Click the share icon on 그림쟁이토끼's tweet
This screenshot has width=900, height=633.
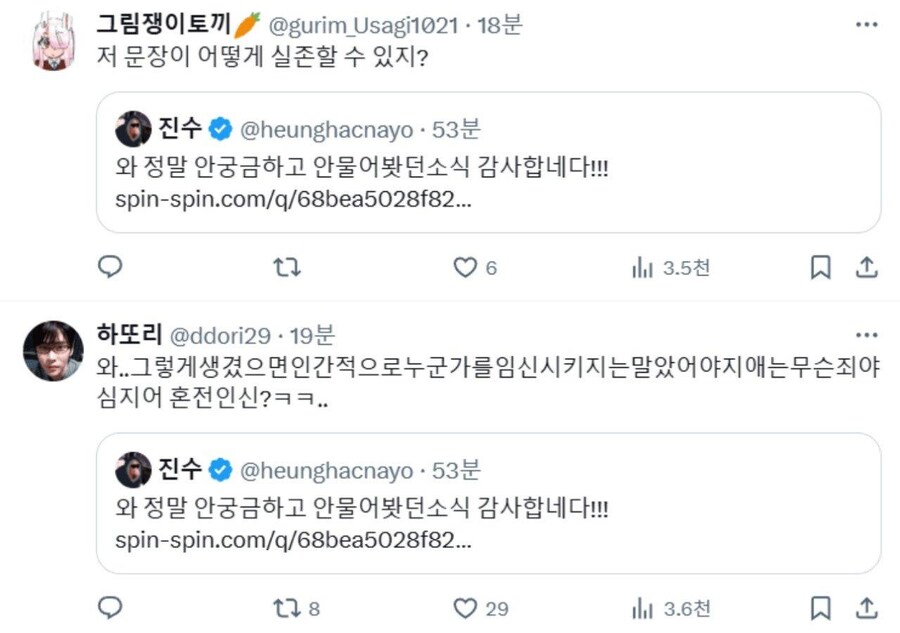coord(866,267)
